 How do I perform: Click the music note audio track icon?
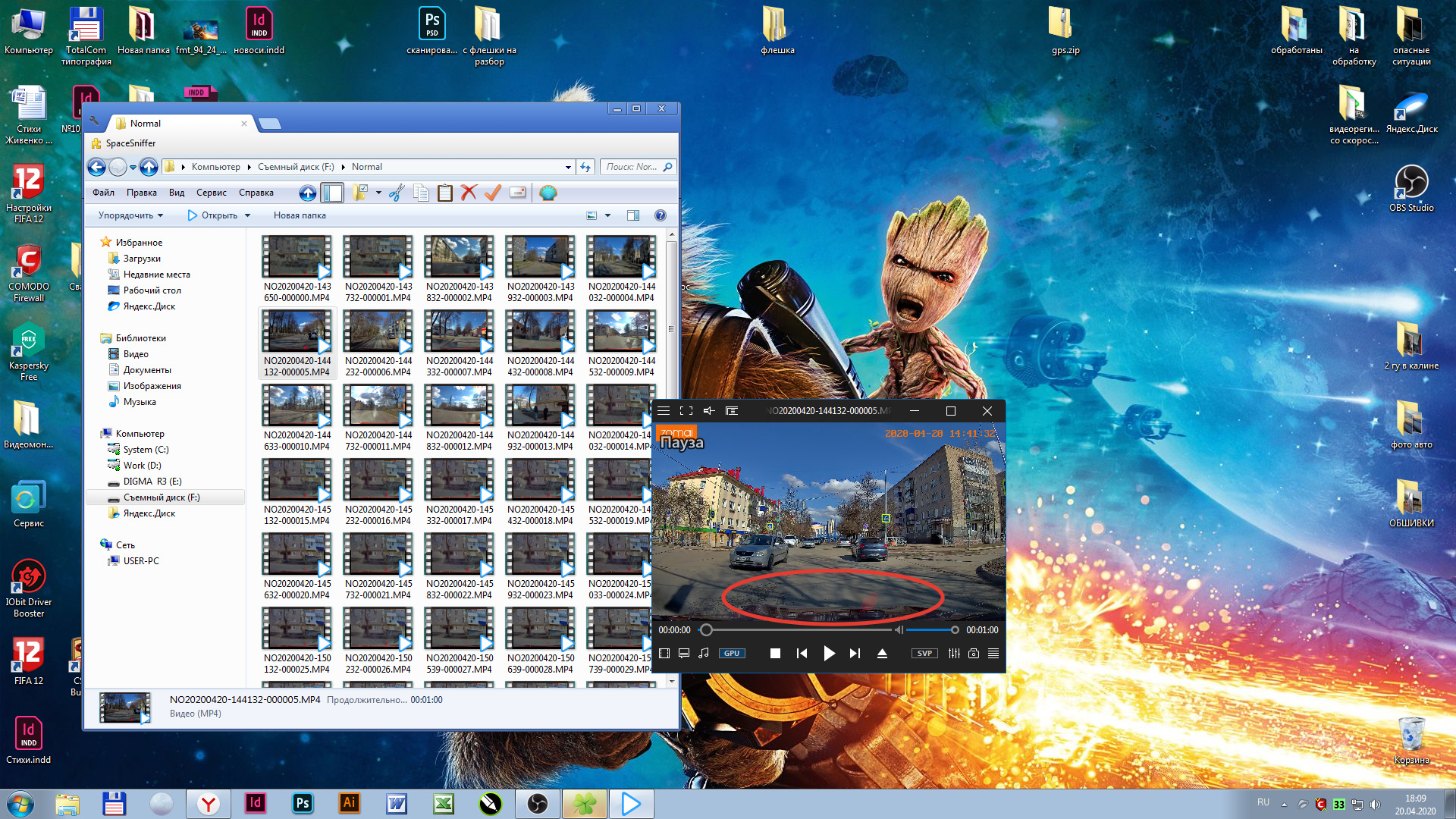[704, 653]
